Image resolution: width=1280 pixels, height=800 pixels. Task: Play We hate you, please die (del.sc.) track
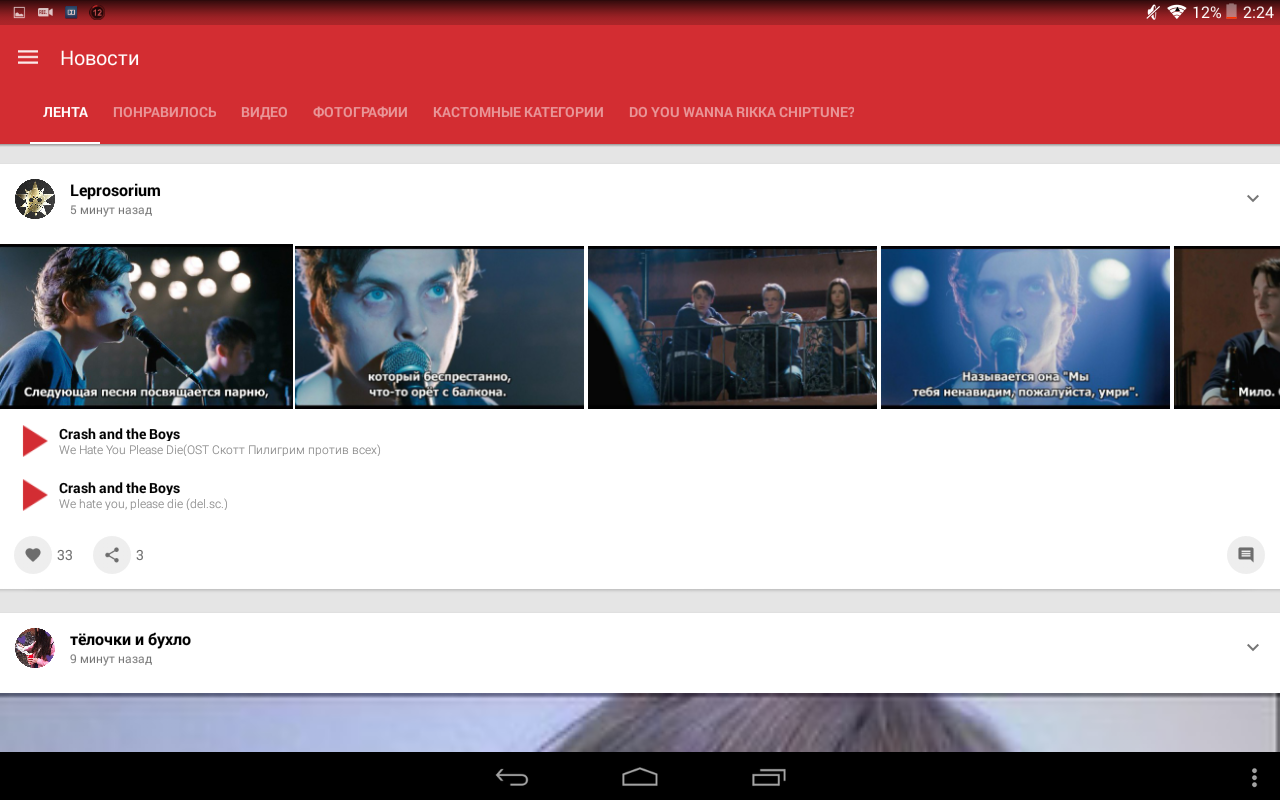pos(35,495)
